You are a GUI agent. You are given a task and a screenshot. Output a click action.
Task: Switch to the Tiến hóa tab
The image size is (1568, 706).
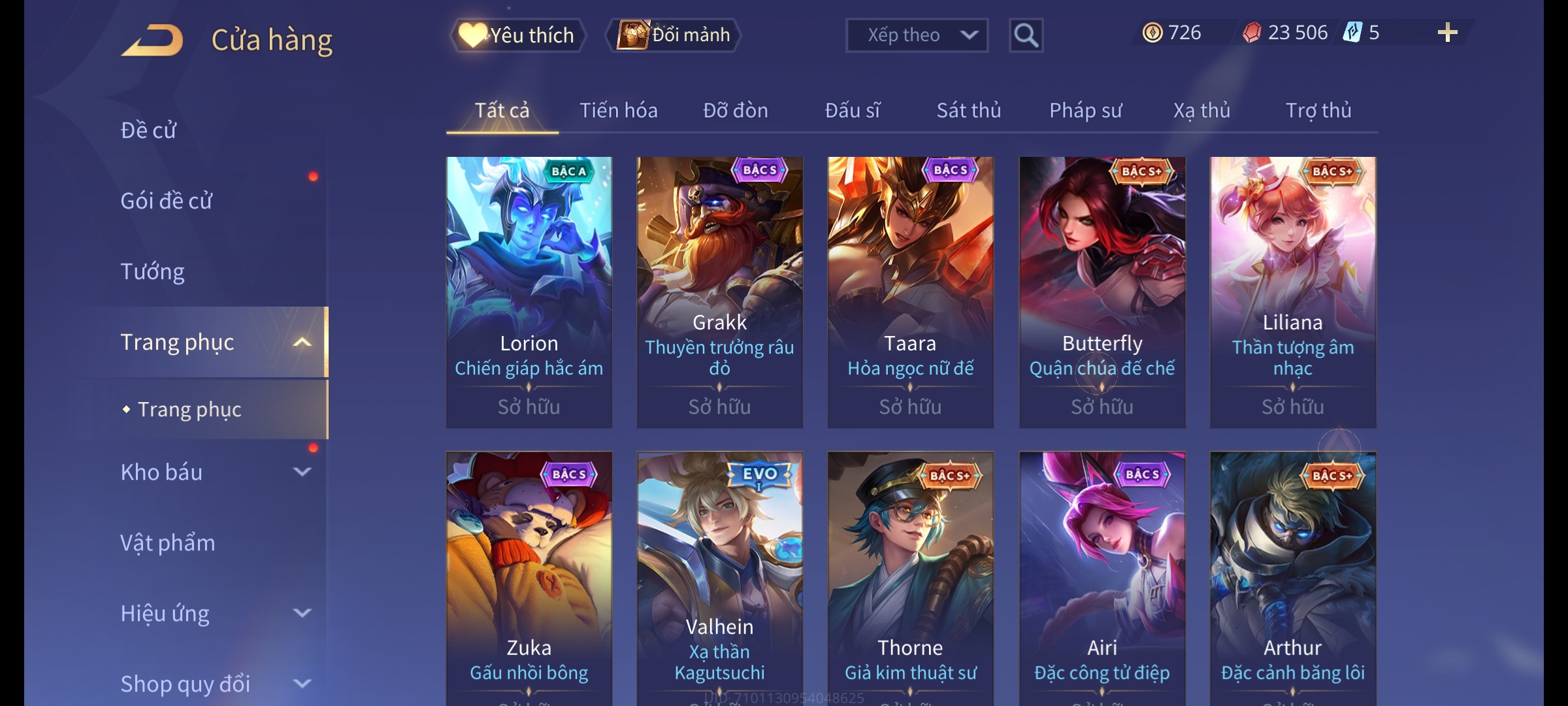tap(618, 110)
